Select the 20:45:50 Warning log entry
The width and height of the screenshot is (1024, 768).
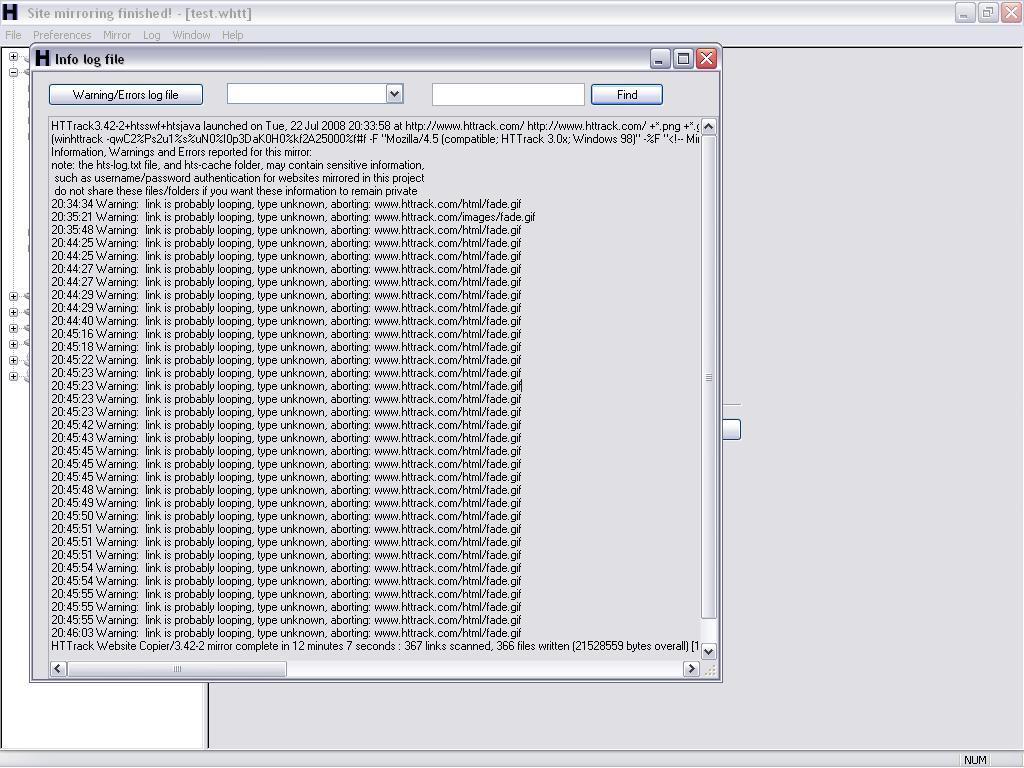coord(286,516)
